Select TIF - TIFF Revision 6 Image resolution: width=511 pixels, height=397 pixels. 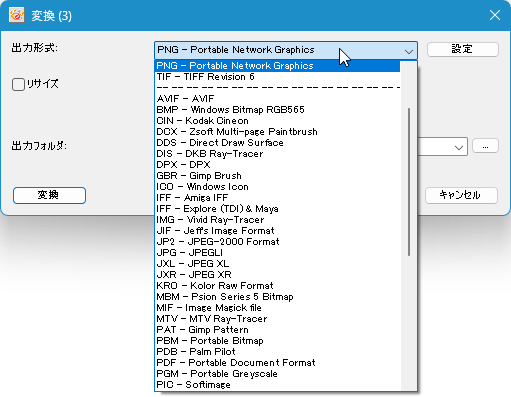(278, 77)
